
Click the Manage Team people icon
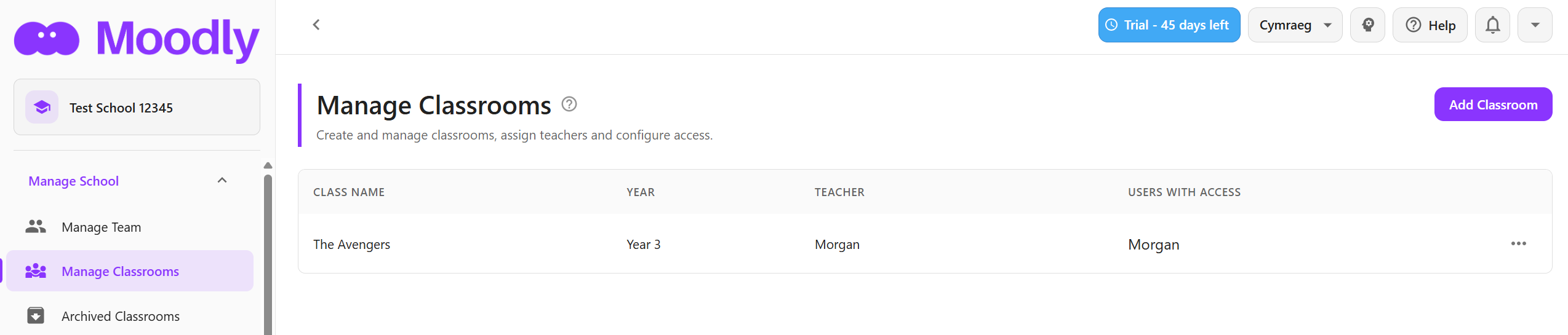pos(36,227)
